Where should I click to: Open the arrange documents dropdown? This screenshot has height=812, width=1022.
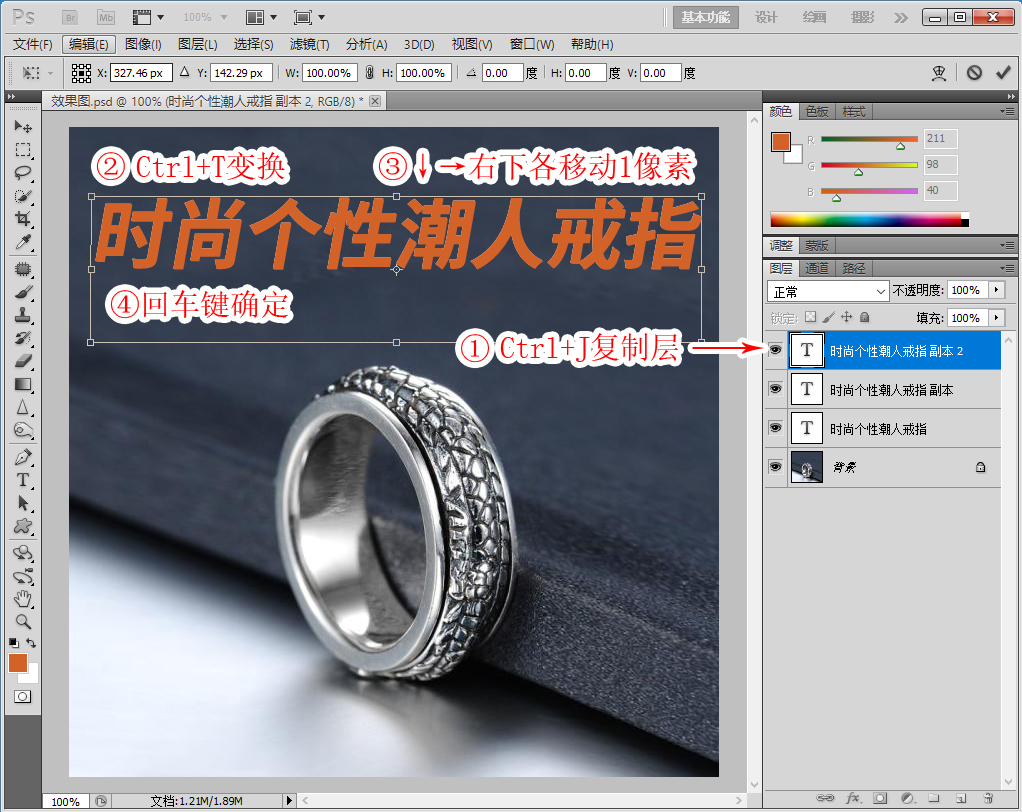[261, 18]
